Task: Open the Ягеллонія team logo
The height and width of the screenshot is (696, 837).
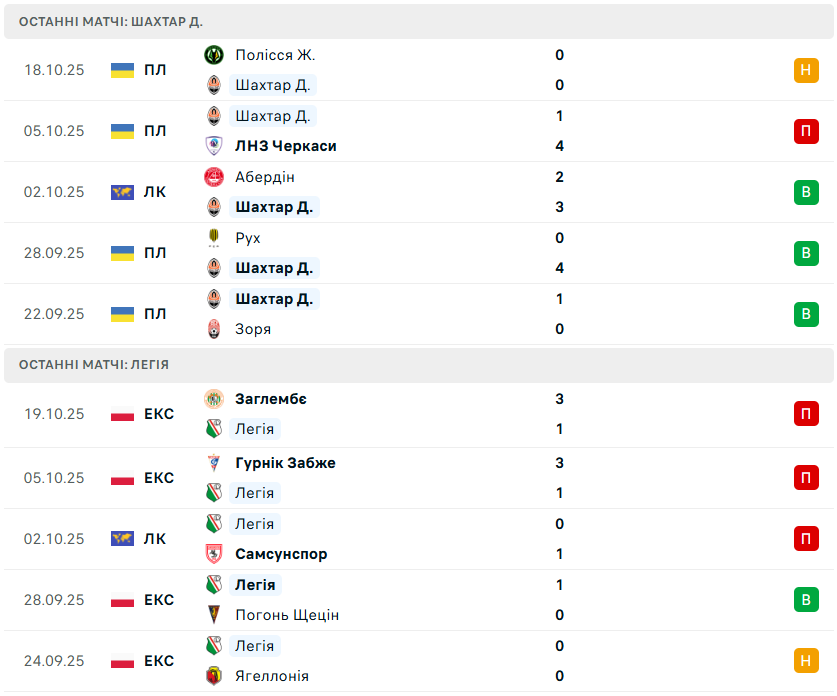Action: tap(213, 676)
